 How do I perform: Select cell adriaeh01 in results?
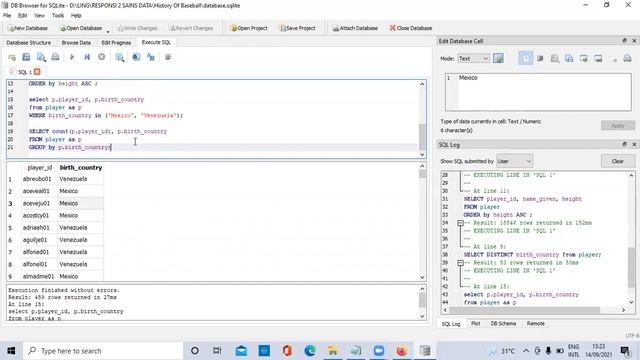pos(39,228)
